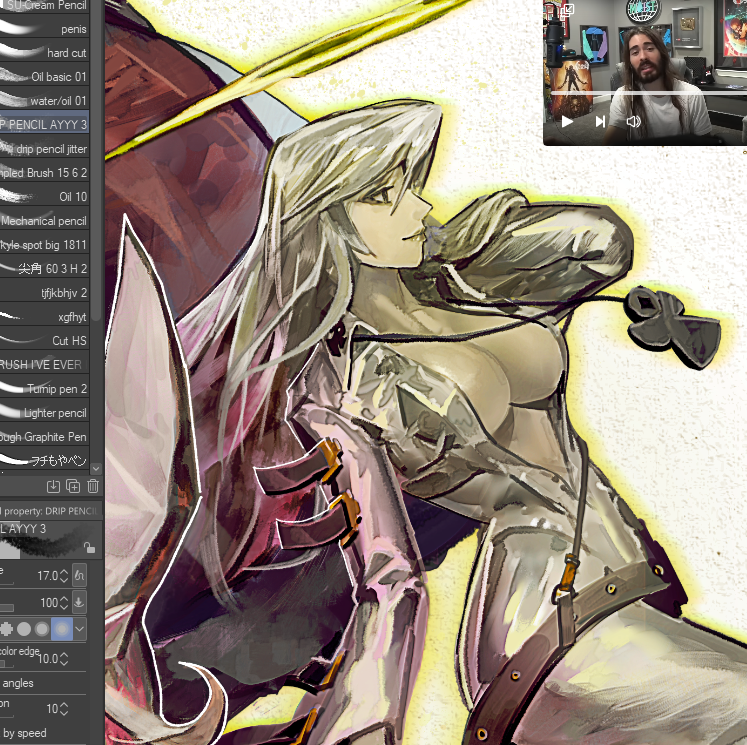The image size is (747, 745).
Task: Raise the value 10 below angles
Action: pyautogui.click(x=64, y=705)
